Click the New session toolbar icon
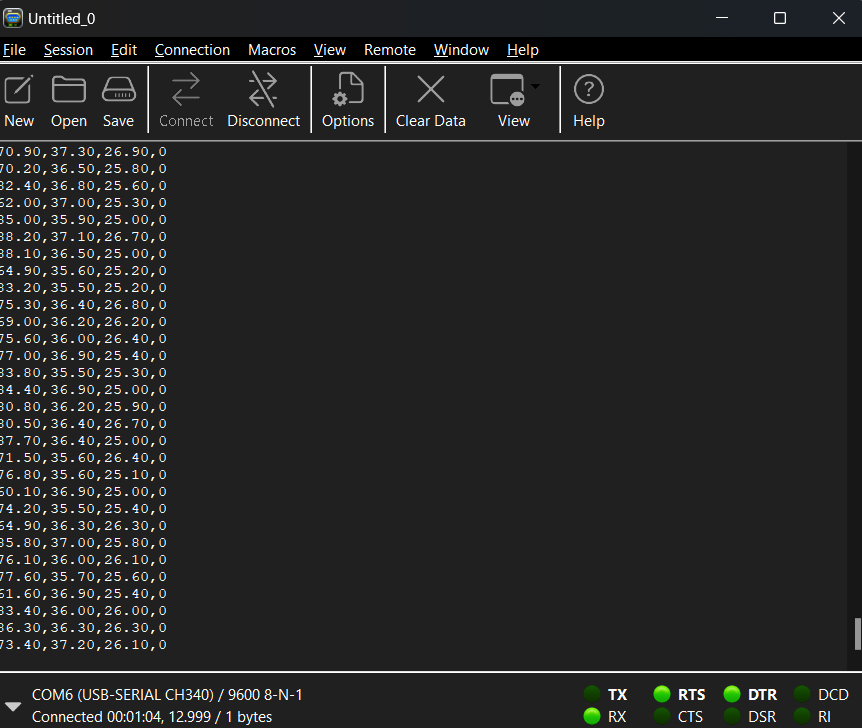 [x=19, y=90]
